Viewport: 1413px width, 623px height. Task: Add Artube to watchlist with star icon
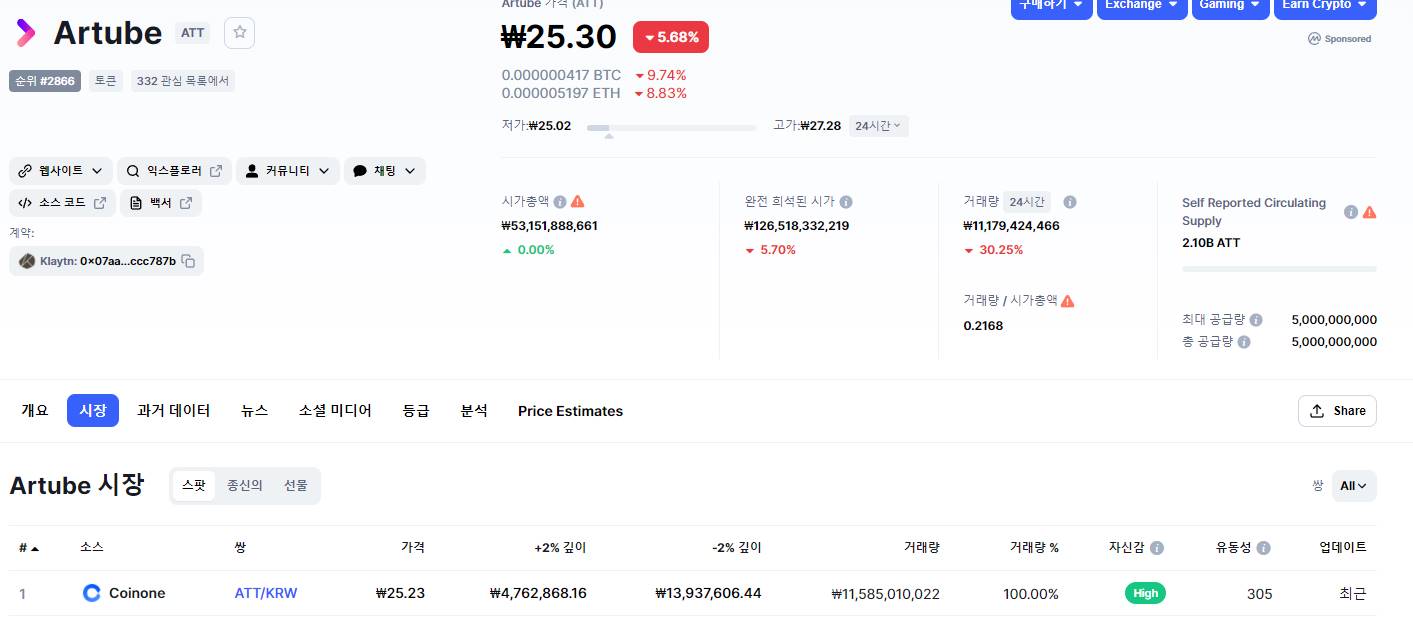[x=240, y=33]
